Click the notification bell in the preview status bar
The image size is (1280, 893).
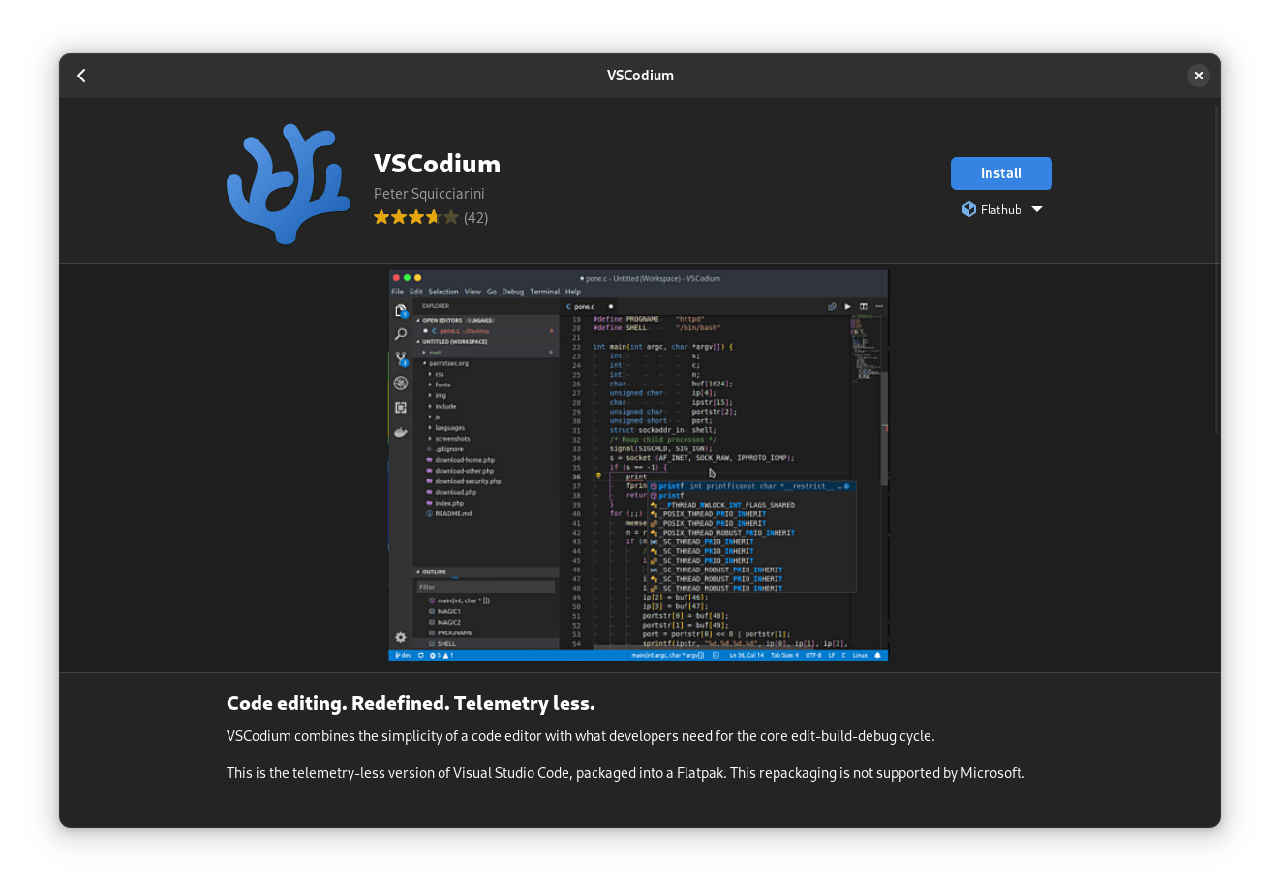pyautogui.click(x=878, y=656)
